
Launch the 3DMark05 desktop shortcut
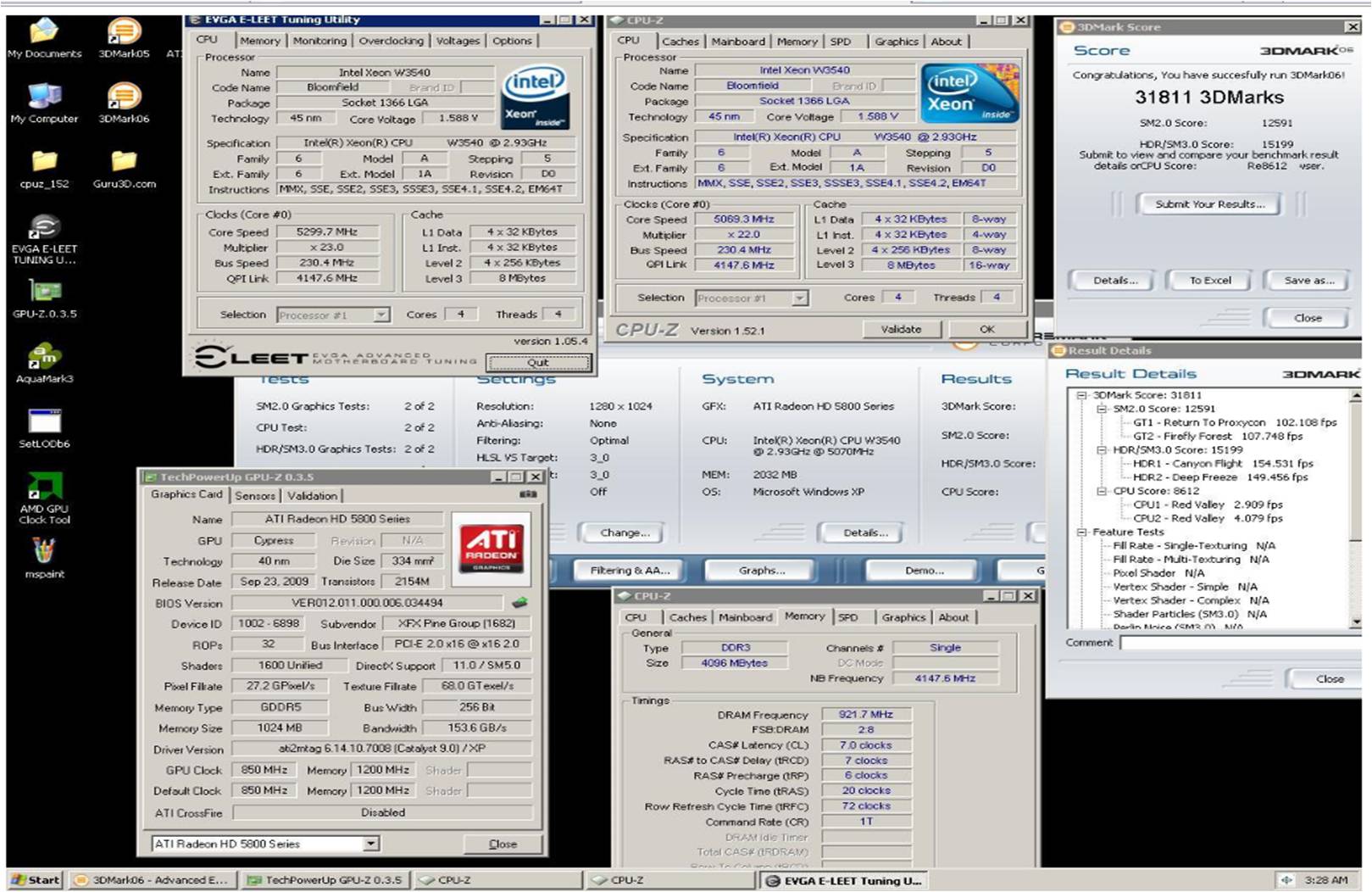(x=124, y=38)
